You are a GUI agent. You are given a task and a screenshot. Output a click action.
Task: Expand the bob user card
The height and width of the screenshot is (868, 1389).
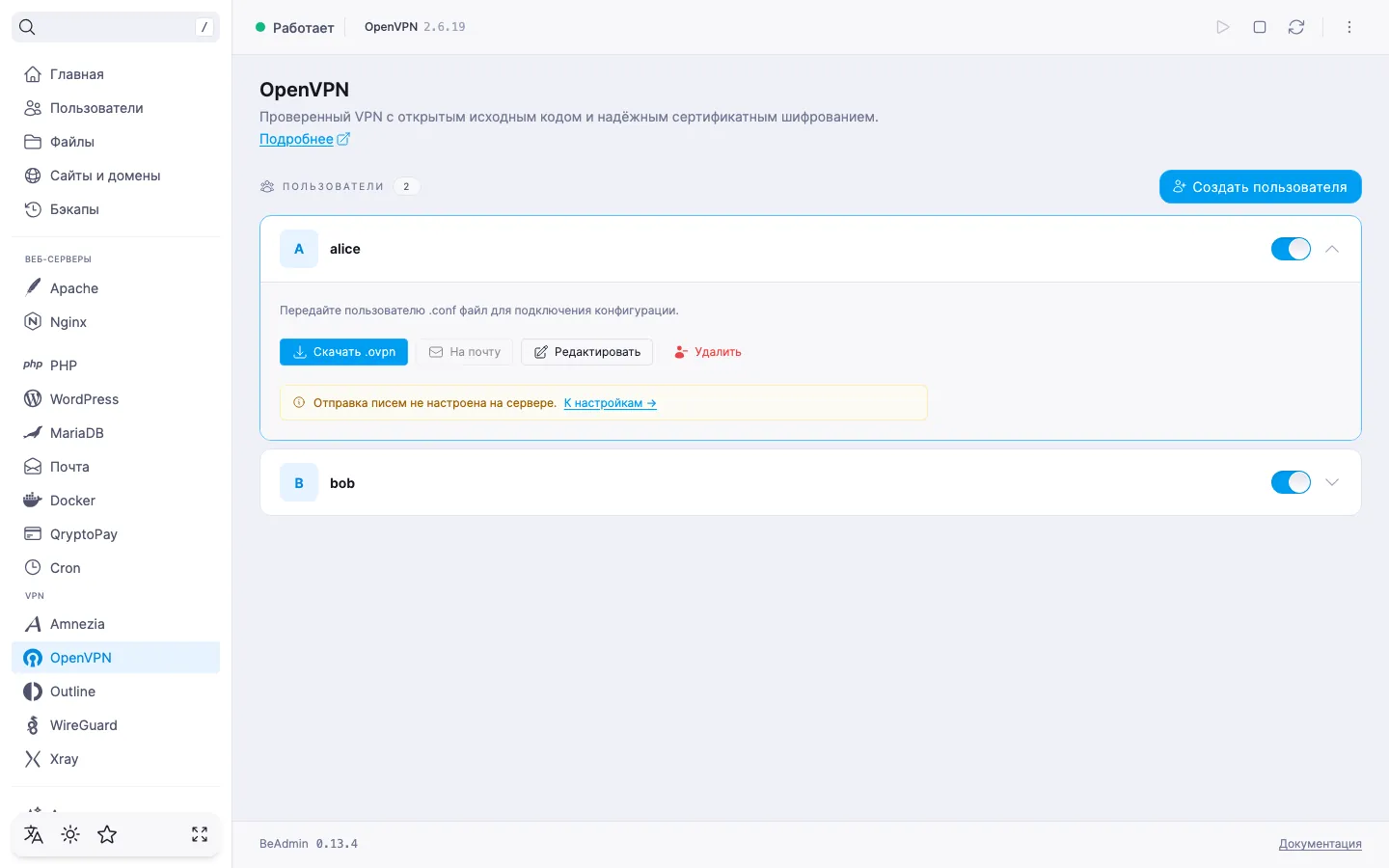(x=1332, y=482)
